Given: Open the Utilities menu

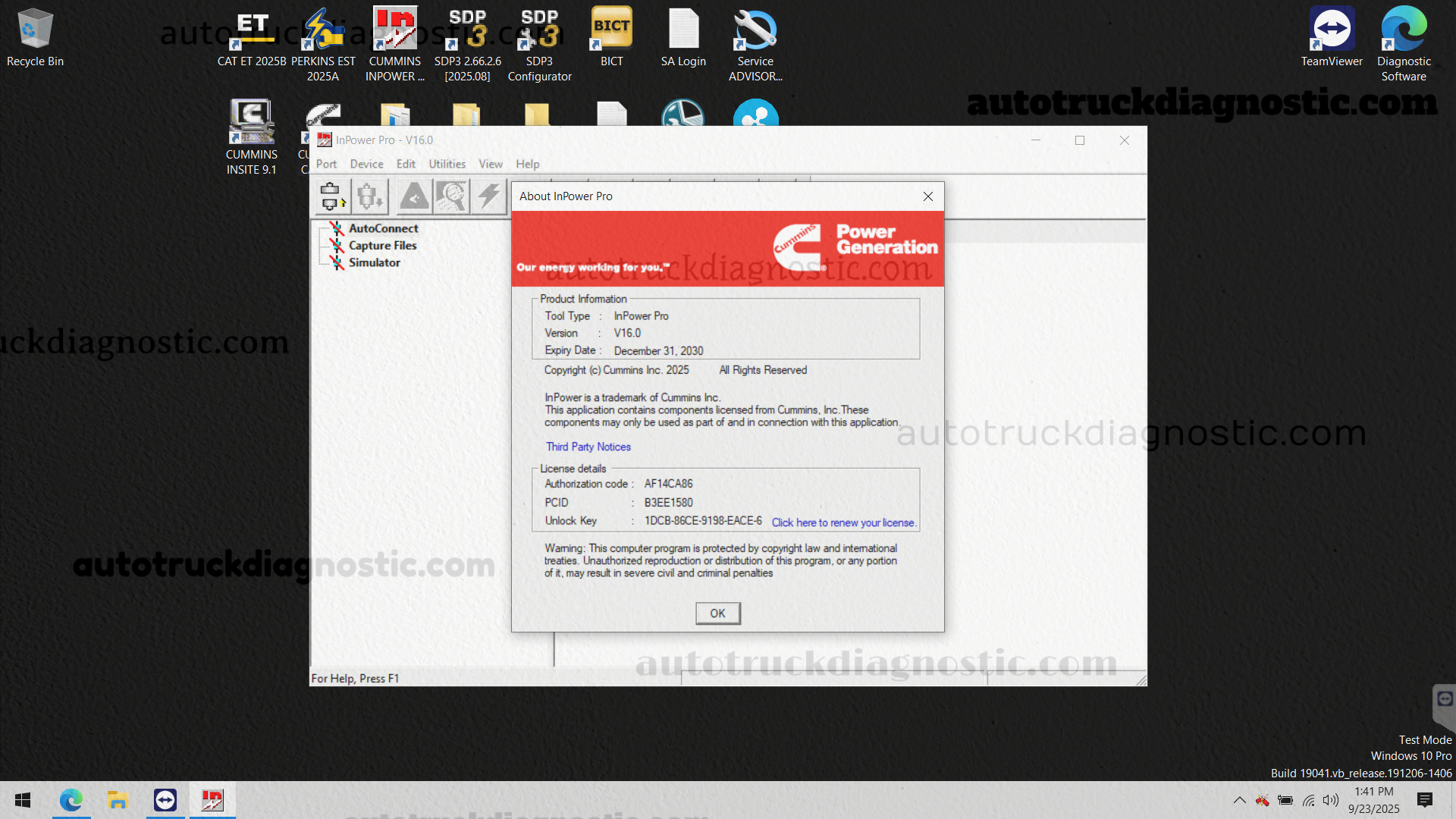Looking at the screenshot, I should (x=447, y=164).
